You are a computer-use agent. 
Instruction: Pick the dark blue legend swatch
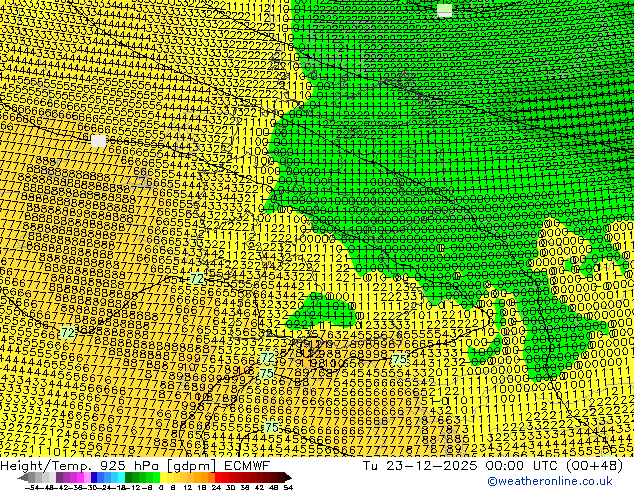pos(94,478)
